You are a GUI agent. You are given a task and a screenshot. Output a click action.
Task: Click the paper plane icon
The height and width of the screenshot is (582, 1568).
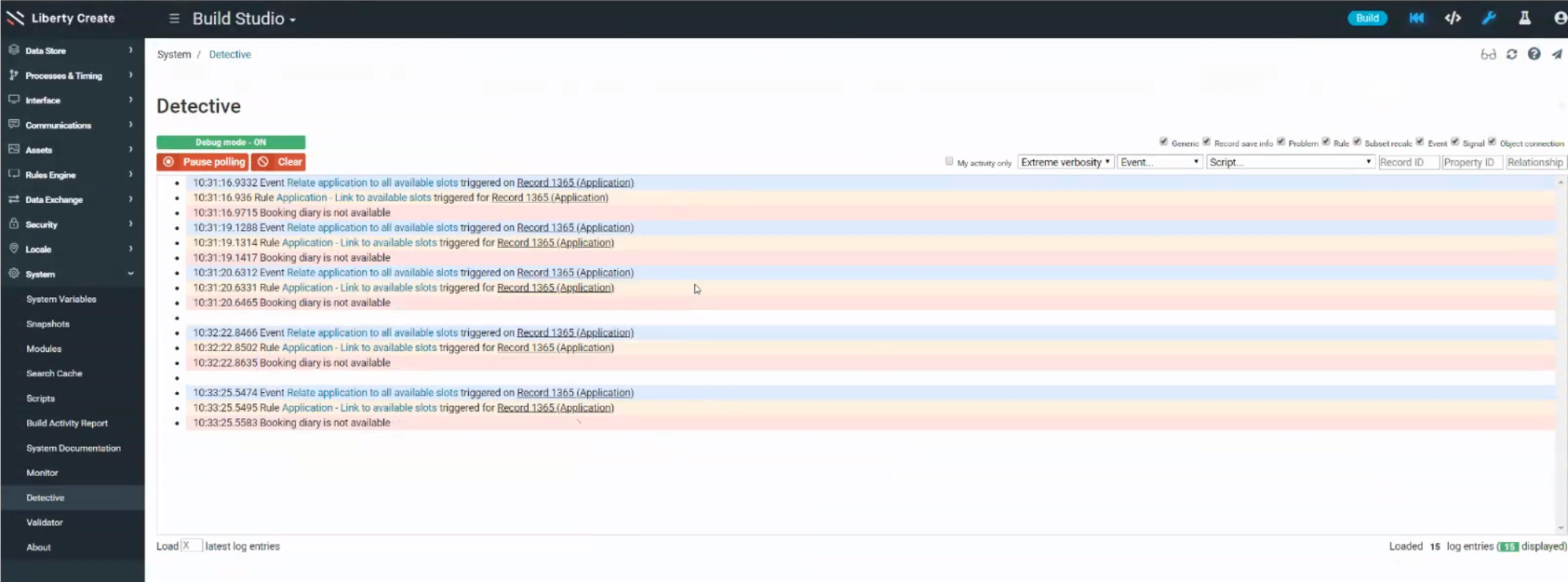coord(1557,54)
